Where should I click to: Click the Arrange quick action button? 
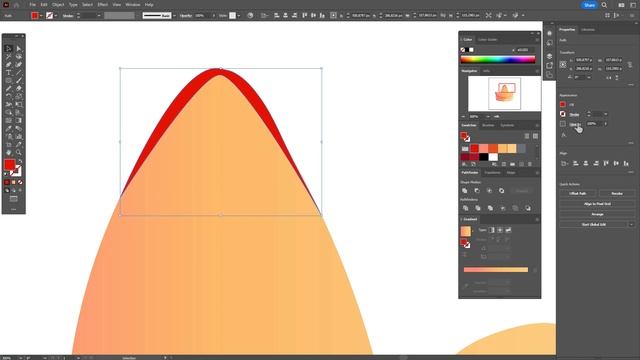click(597, 214)
